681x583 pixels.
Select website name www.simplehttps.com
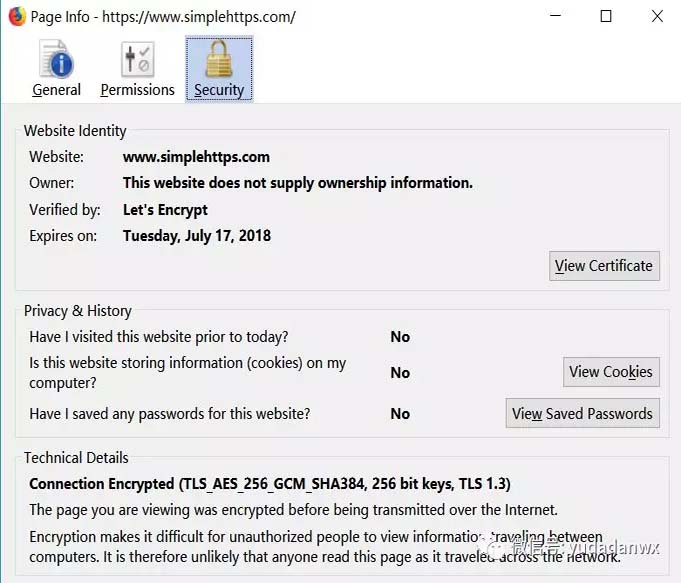tap(196, 157)
